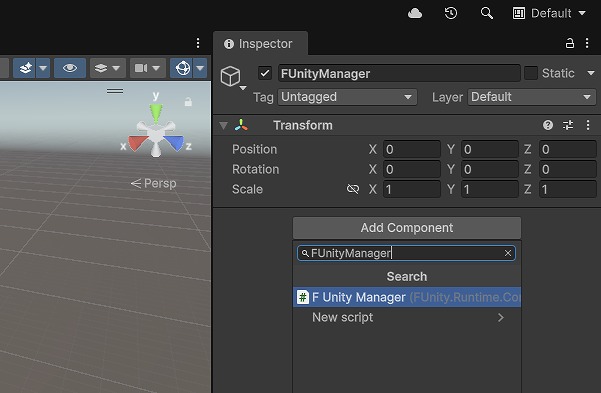The image size is (601, 393).
Task: Collapse the Transform component foldout
Action: click(223, 125)
